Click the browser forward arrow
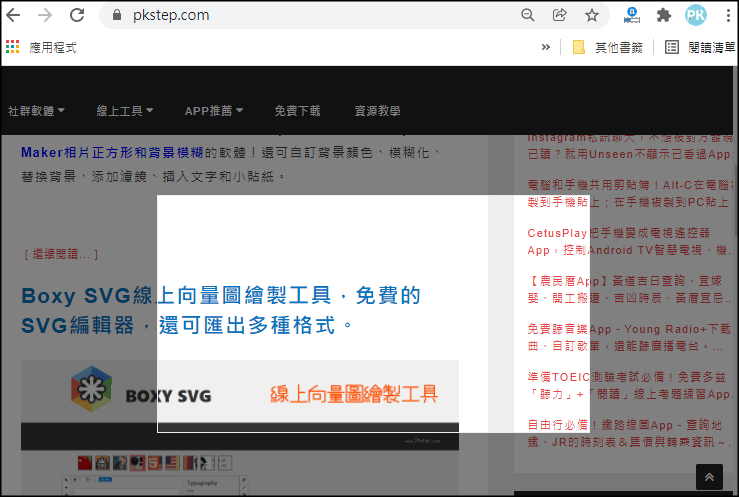The image size is (739, 497). tap(45, 16)
